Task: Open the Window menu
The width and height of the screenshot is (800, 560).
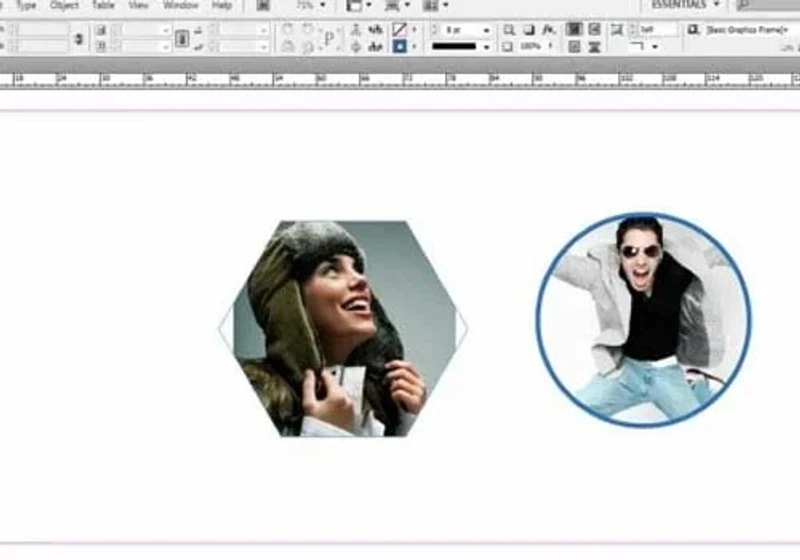Action: click(x=180, y=5)
